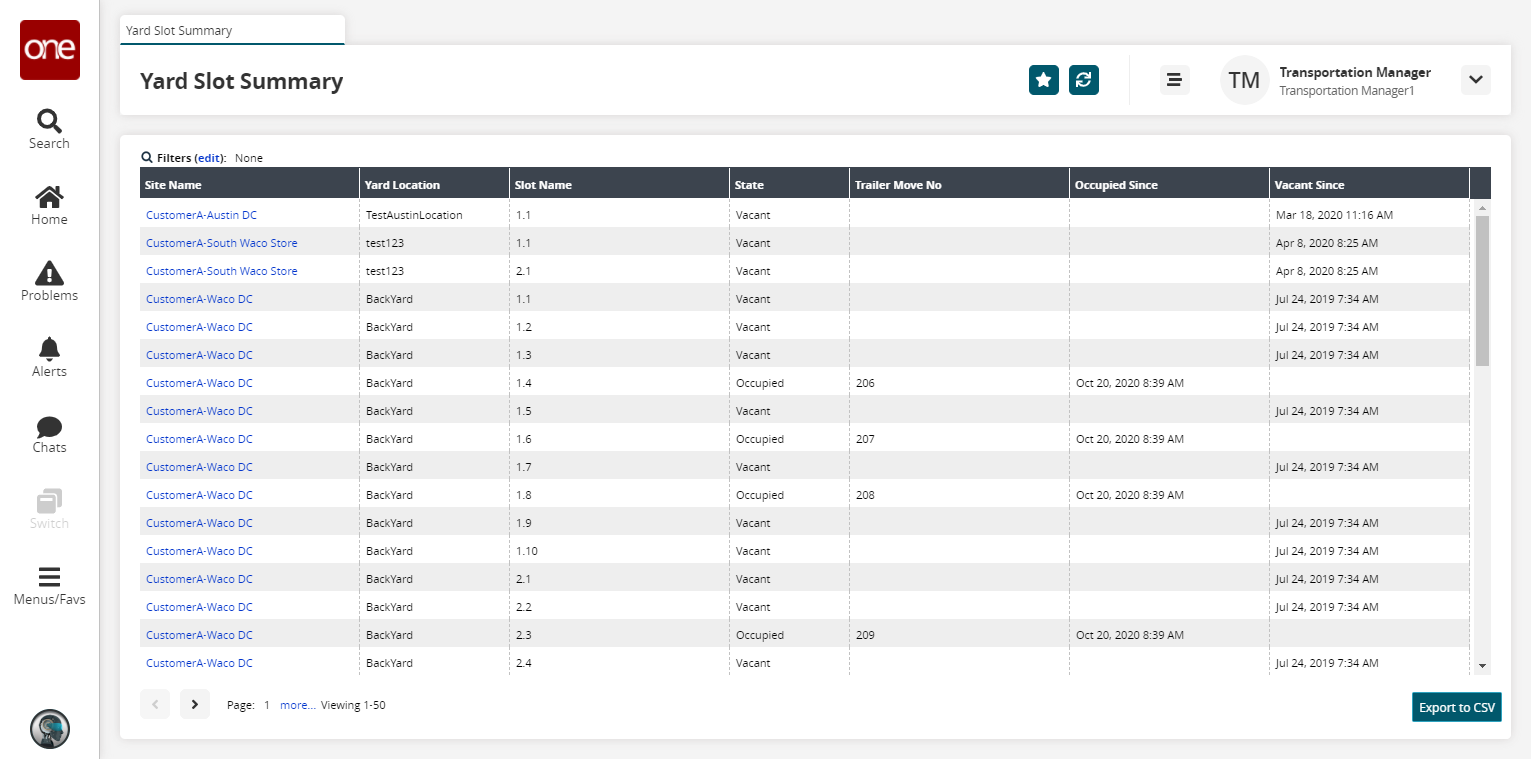
Task: Sort by the Site Name column header
Action: 250,185
